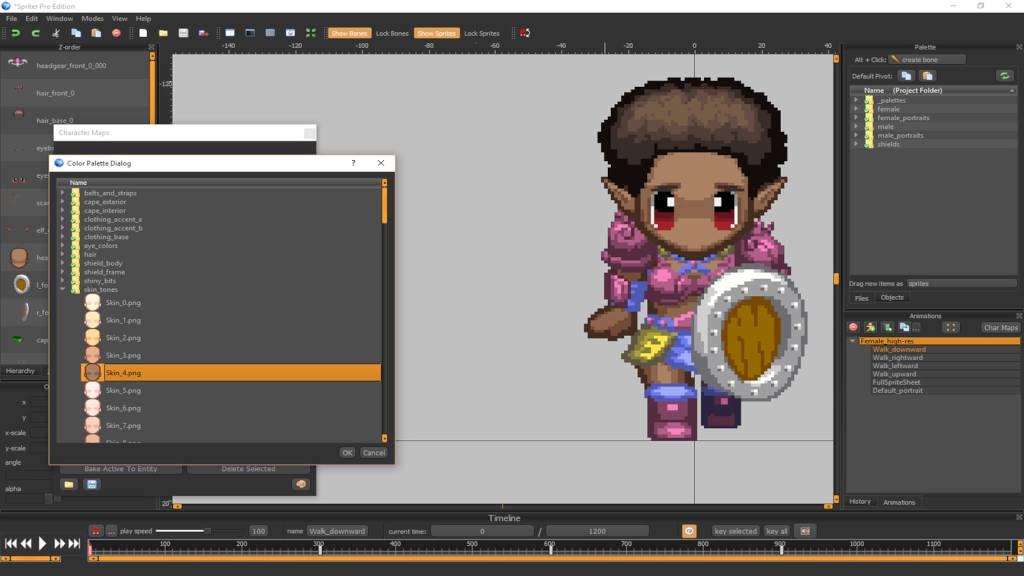Click the copy icon in the top toolbar

point(74,33)
